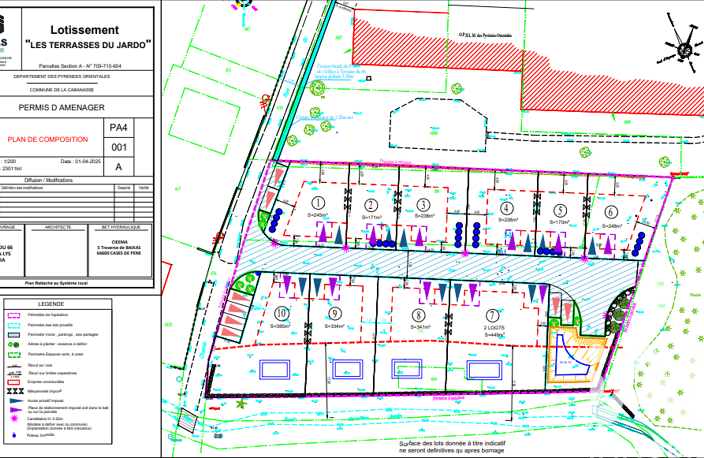Click the 'Diffusion / Modifications' table header
The image size is (704, 458).
[x=48, y=180]
